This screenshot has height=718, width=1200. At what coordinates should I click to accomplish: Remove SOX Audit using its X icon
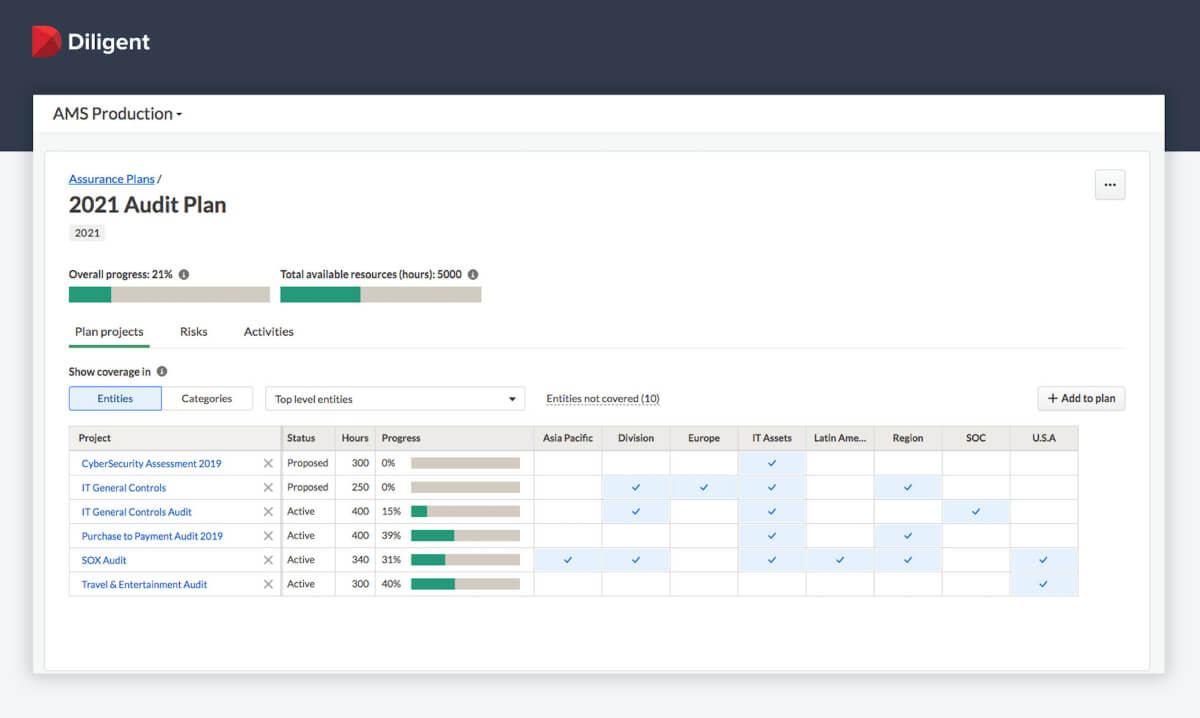click(x=268, y=559)
